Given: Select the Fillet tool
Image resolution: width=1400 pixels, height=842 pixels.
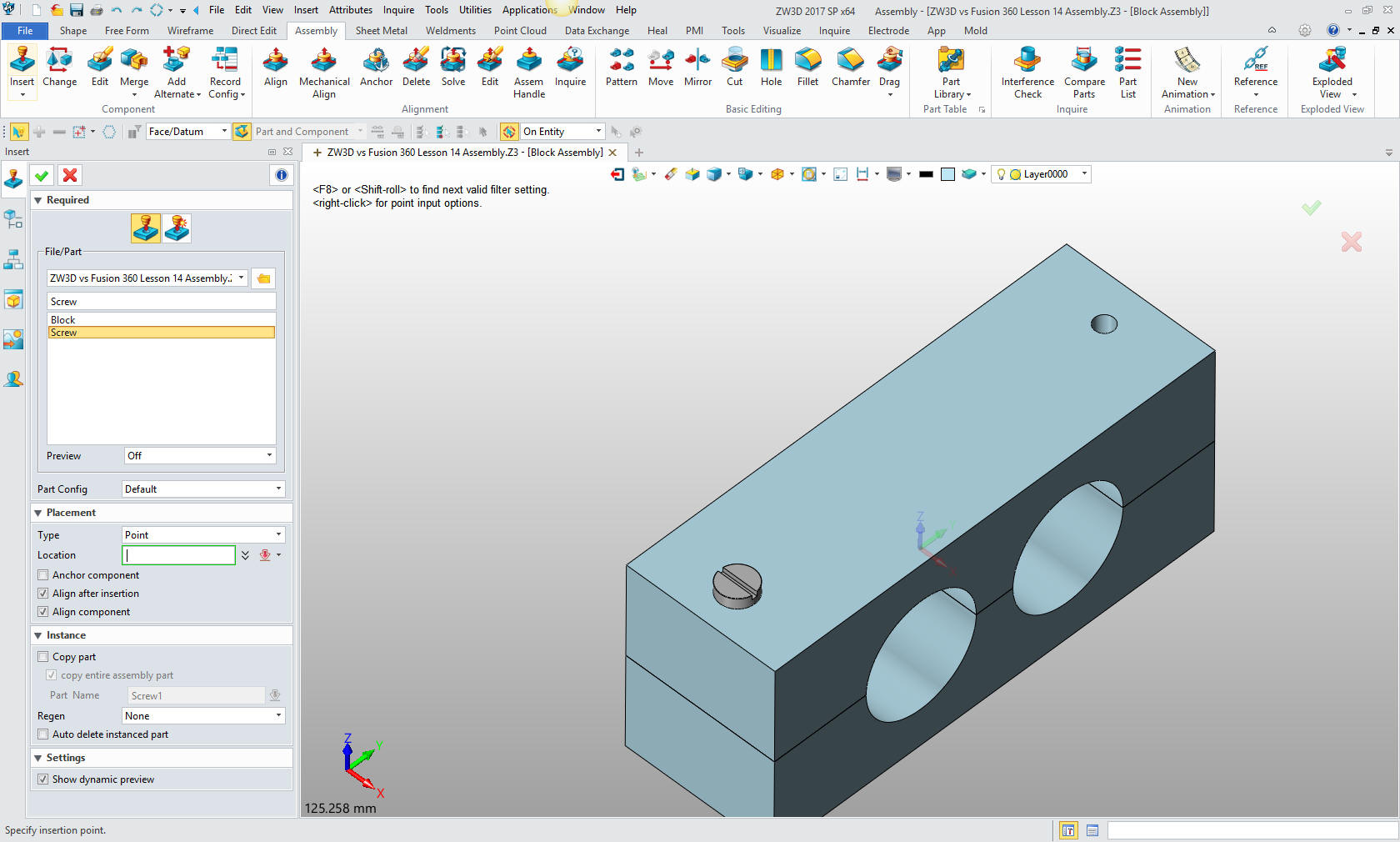Looking at the screenshot, I should pos(807,68).
